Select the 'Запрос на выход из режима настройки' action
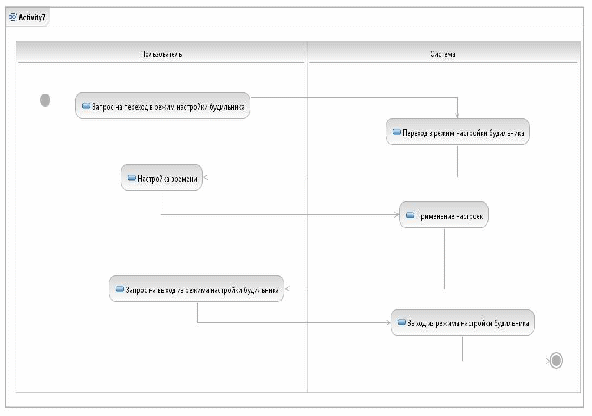 click(196, 289)
